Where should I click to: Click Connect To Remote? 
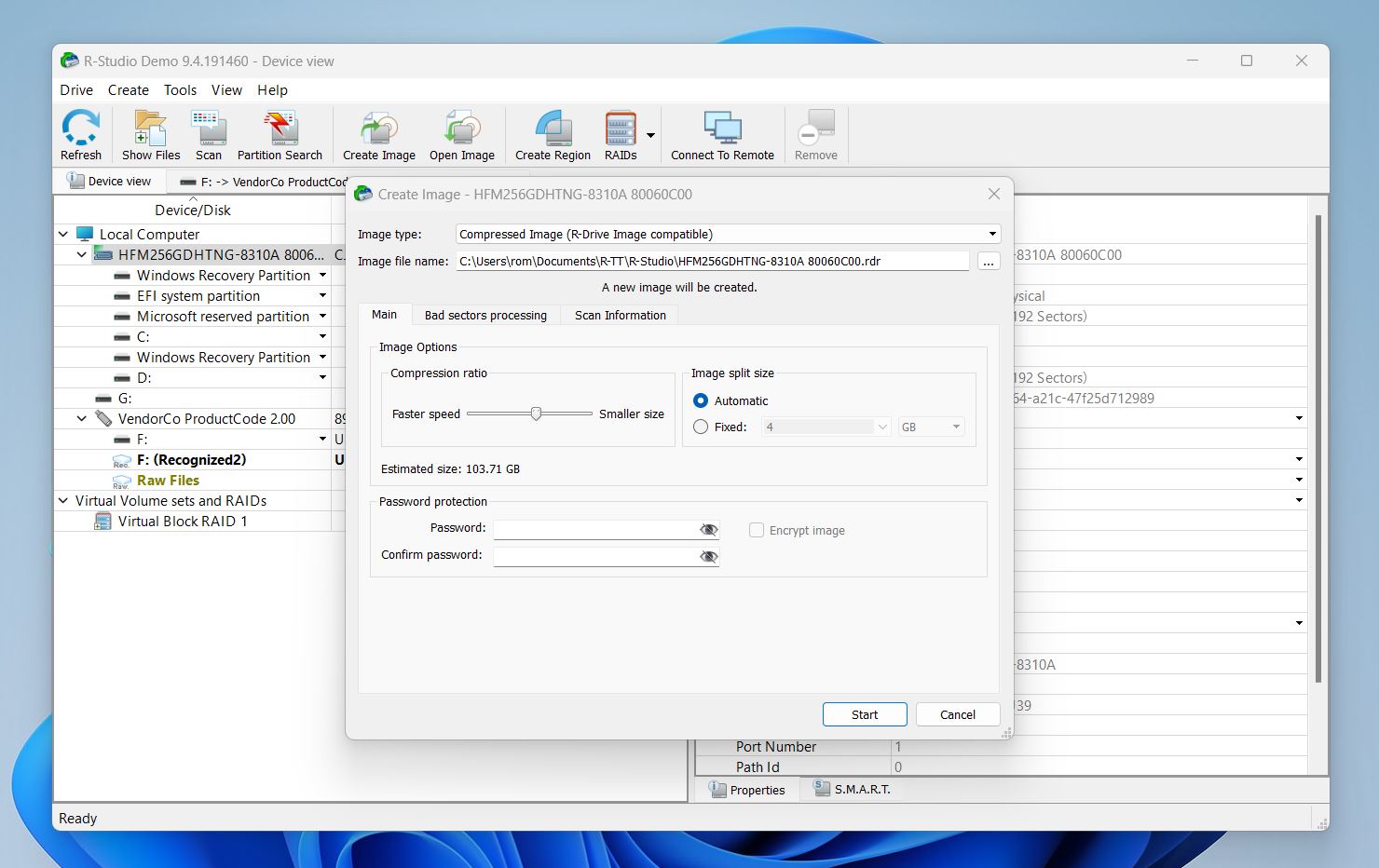(x=722, y=133)
